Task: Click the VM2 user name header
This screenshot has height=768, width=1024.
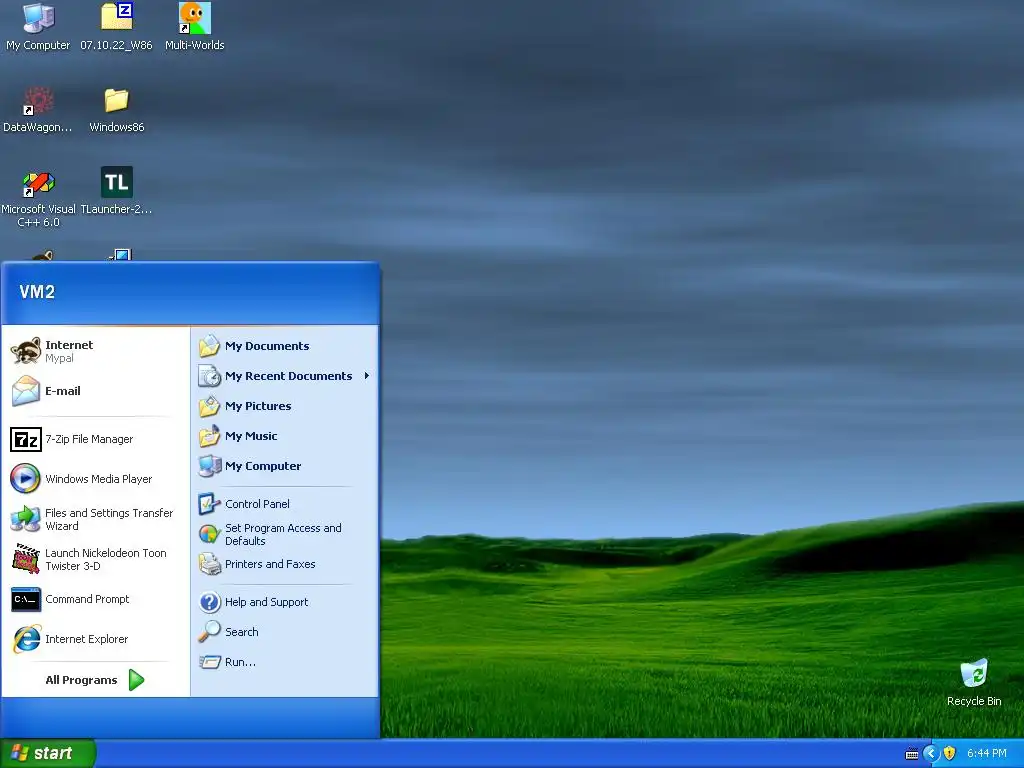Action: coord(37,292)
